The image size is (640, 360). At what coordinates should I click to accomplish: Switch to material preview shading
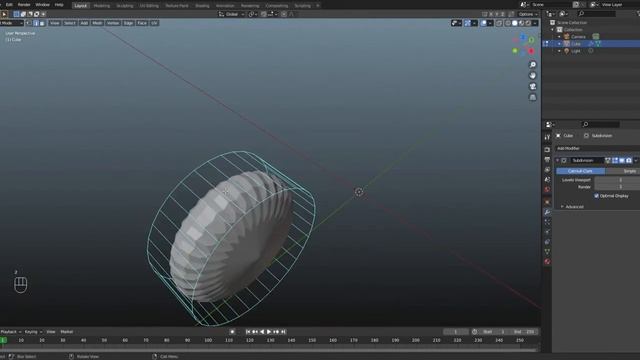[x=521, y=23]
